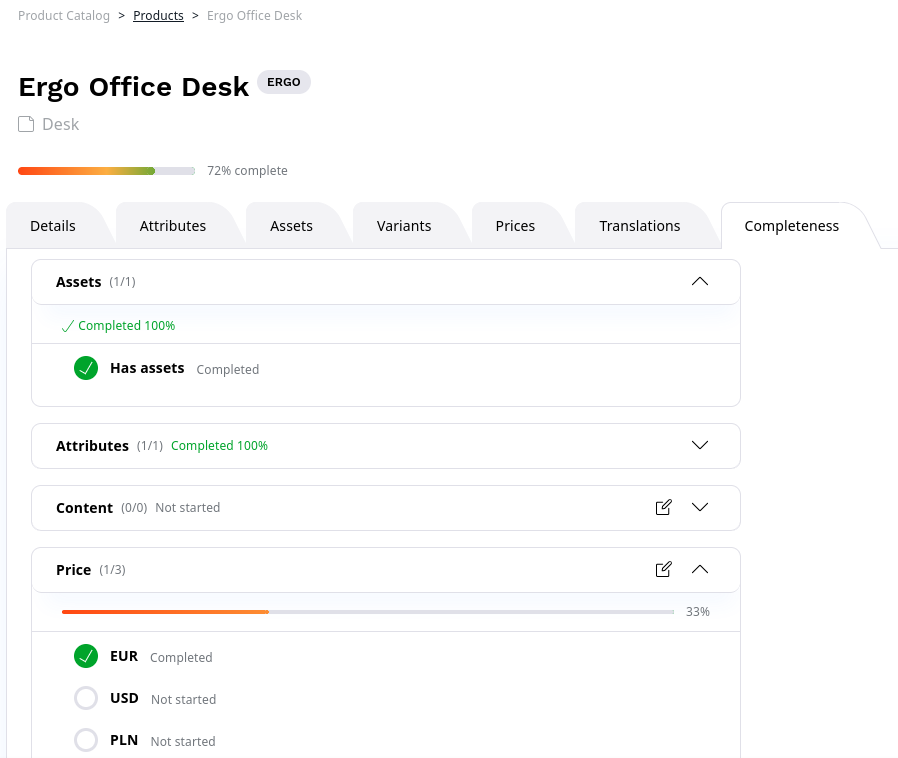Click the Products breadcrumb separator arrow

point(194,15)
